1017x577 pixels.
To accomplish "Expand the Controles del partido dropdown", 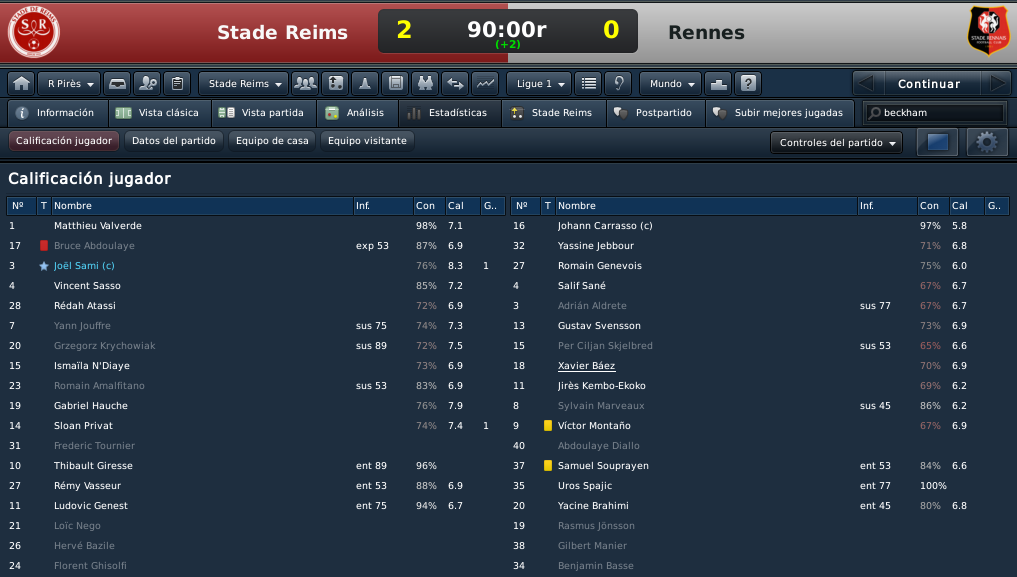I will click(837, 143).
